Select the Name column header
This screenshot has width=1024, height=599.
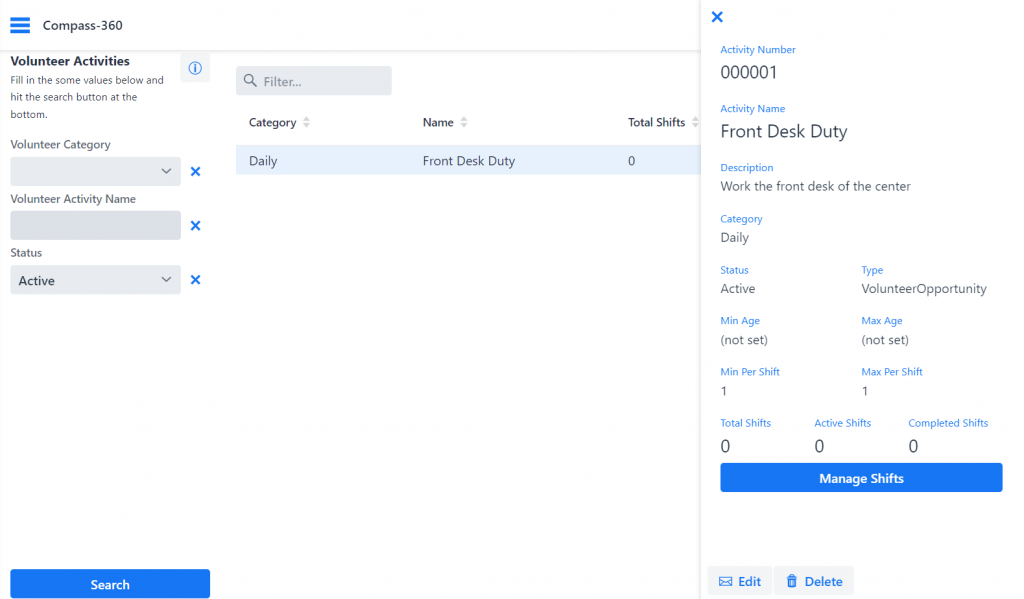point(438,122)
